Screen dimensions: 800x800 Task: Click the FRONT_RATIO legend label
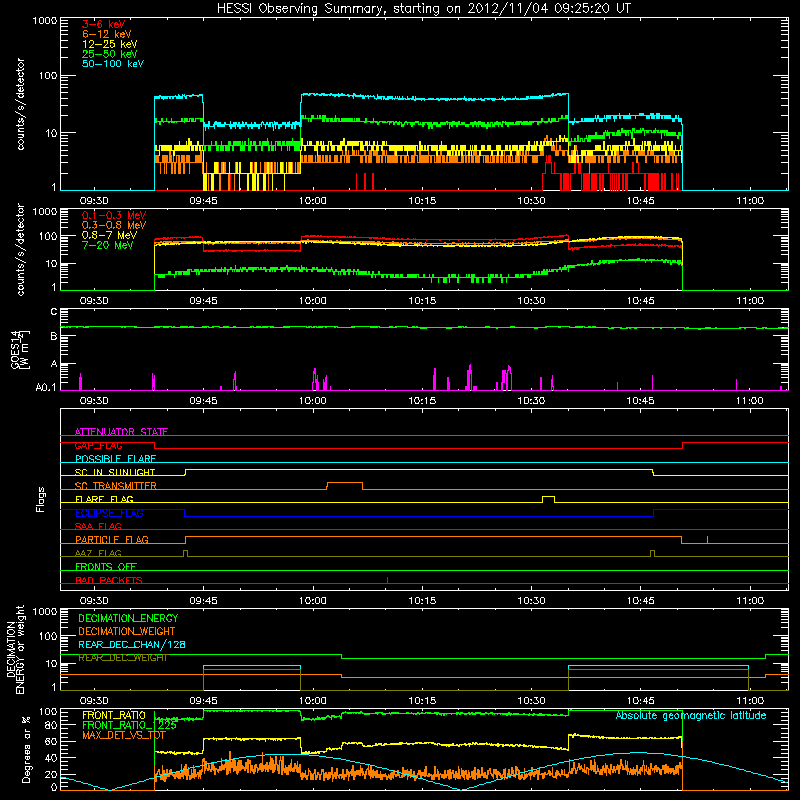114,715
